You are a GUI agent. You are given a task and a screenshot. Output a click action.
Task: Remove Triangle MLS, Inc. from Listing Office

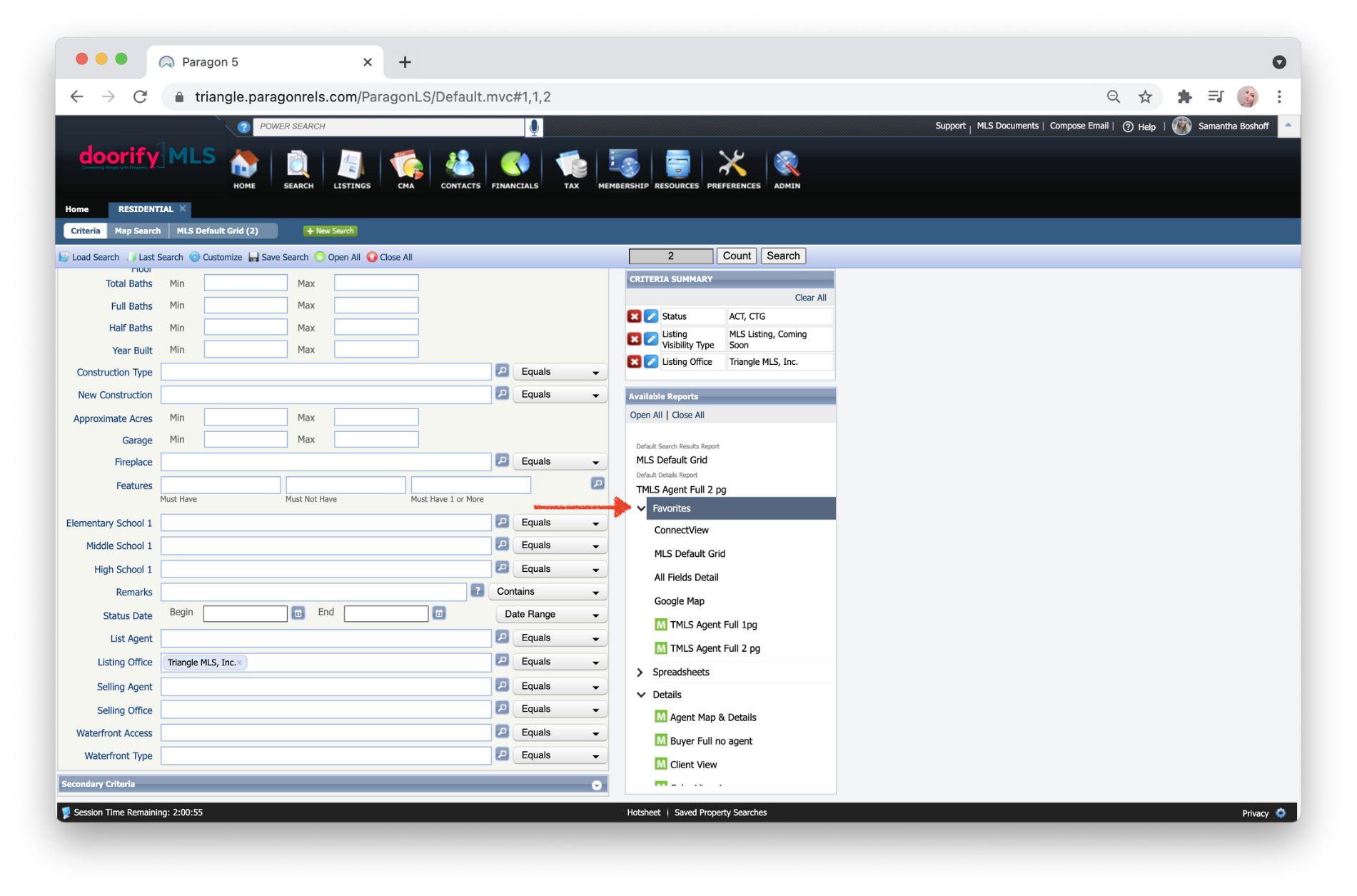[x=240, y=663]
